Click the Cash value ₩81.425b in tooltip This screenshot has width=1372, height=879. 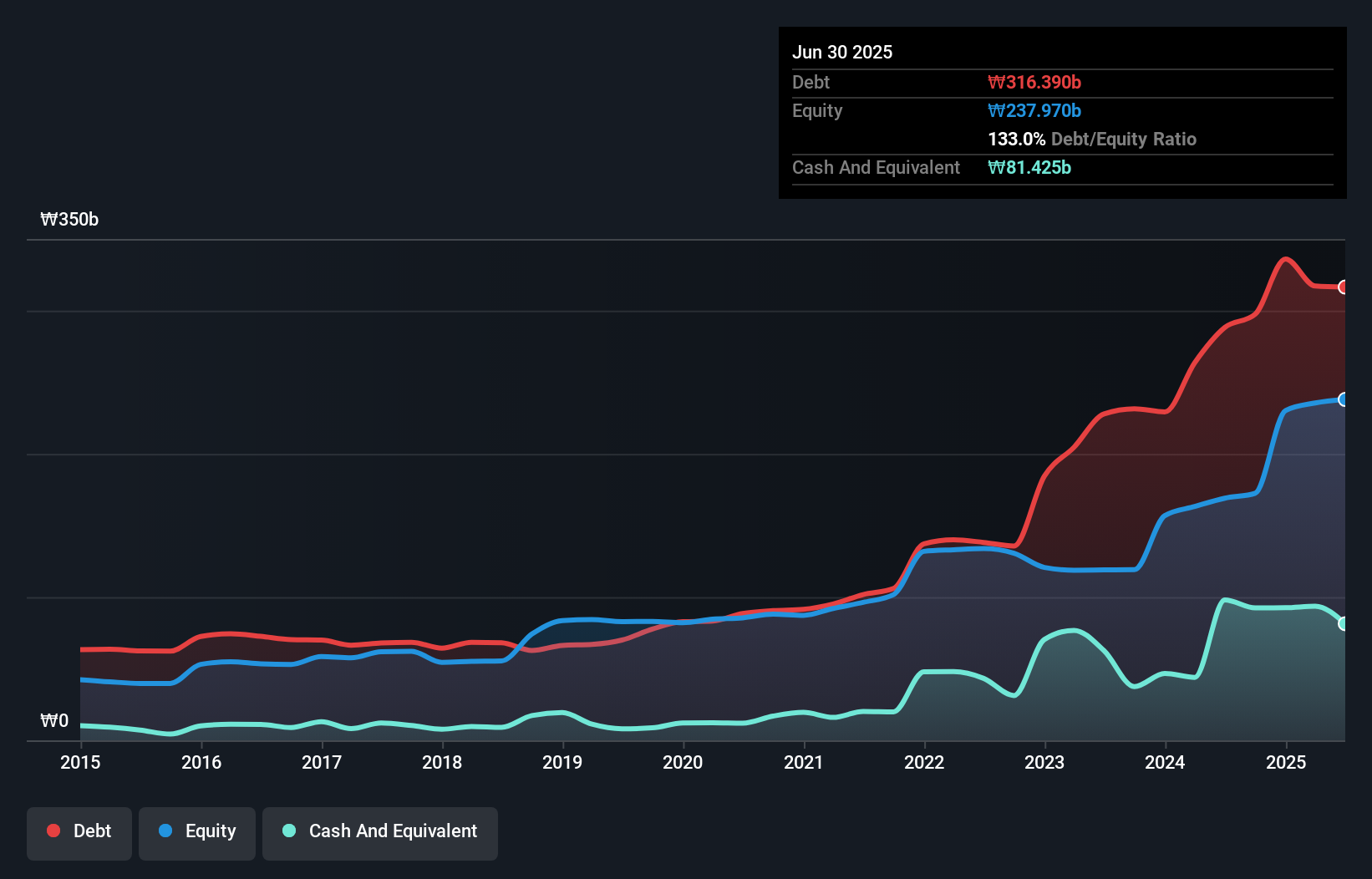(1029, 167)
